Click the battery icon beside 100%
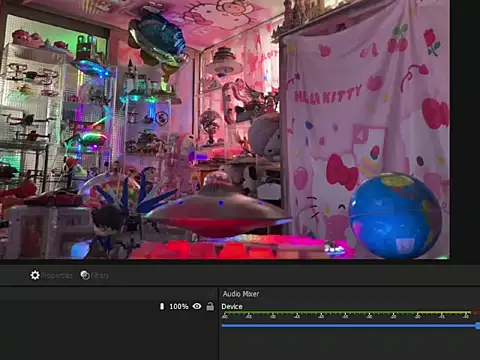The height and width of the screenshot is (360, 480). tap(162, 306)
